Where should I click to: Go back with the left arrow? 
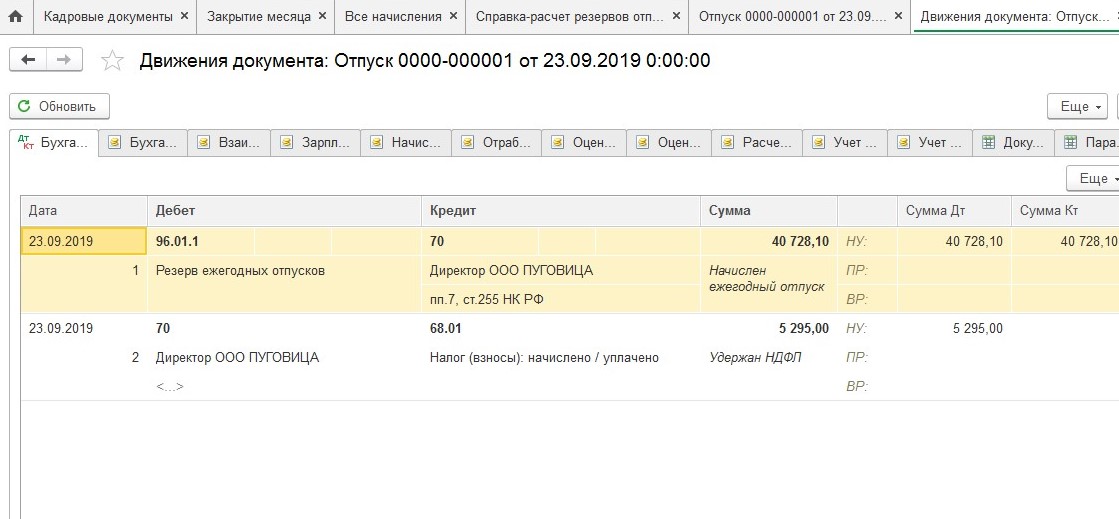pyautogui.click(x=28, y=60)
